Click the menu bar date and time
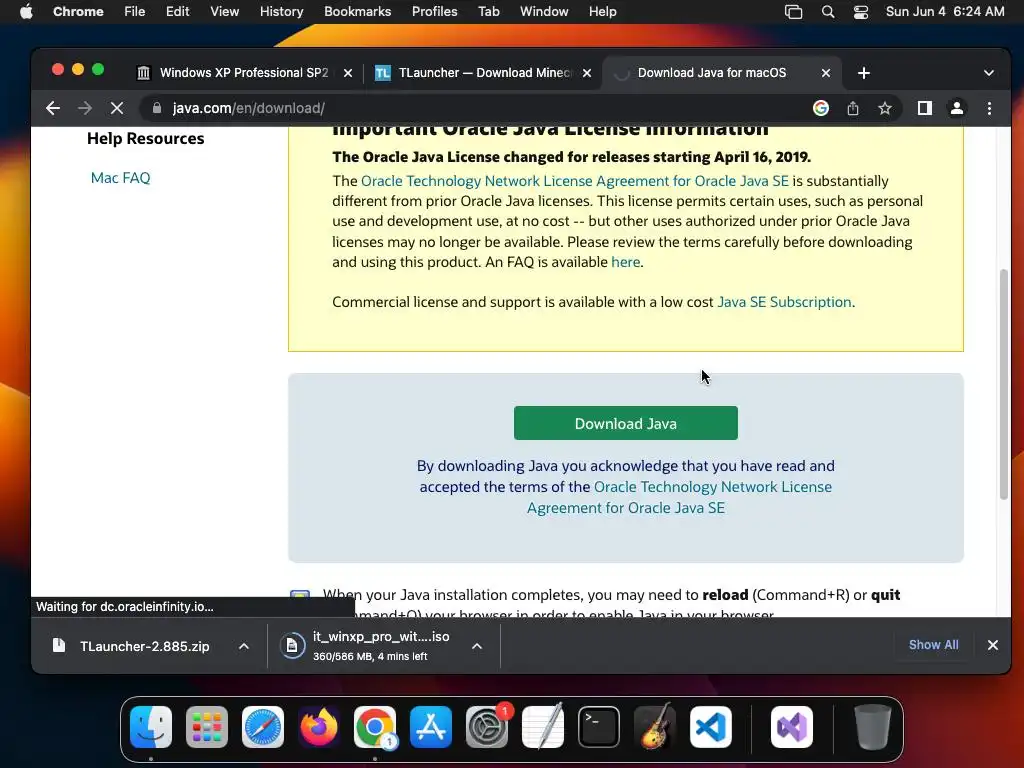Image resolution: width=1024 pixels, height=768 pixels. (945, 12)
